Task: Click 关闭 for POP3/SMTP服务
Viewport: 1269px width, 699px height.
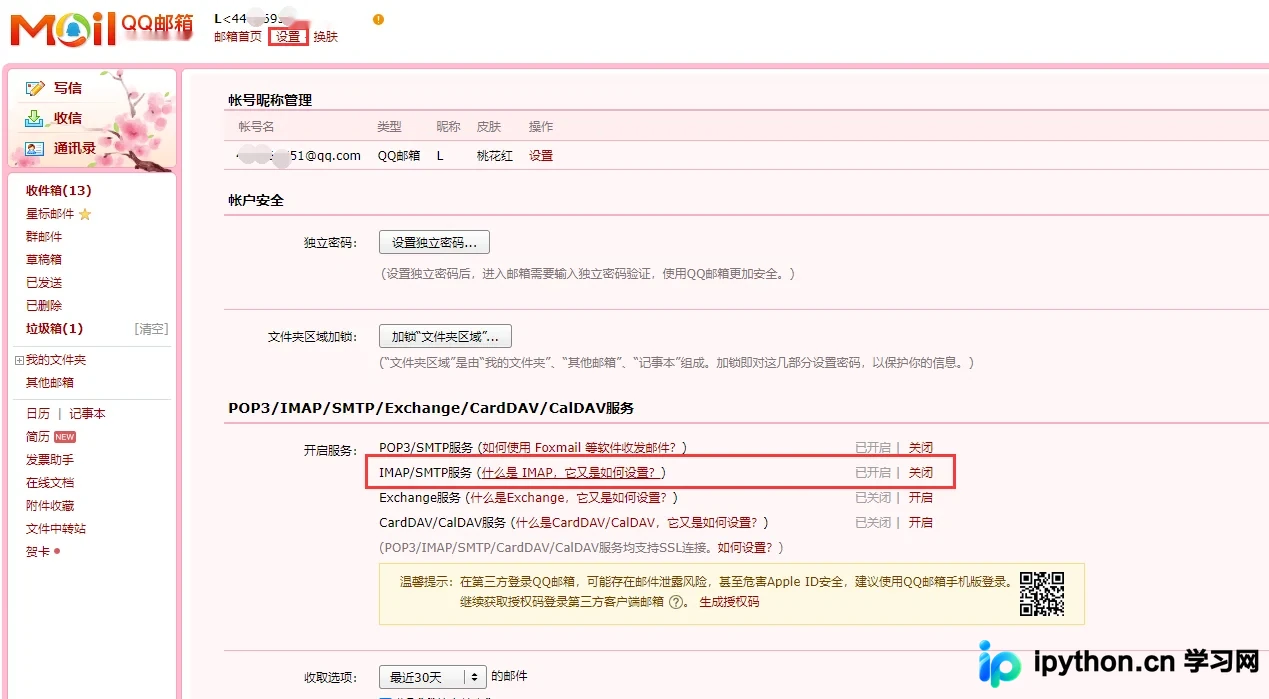Action: [920, 448]
